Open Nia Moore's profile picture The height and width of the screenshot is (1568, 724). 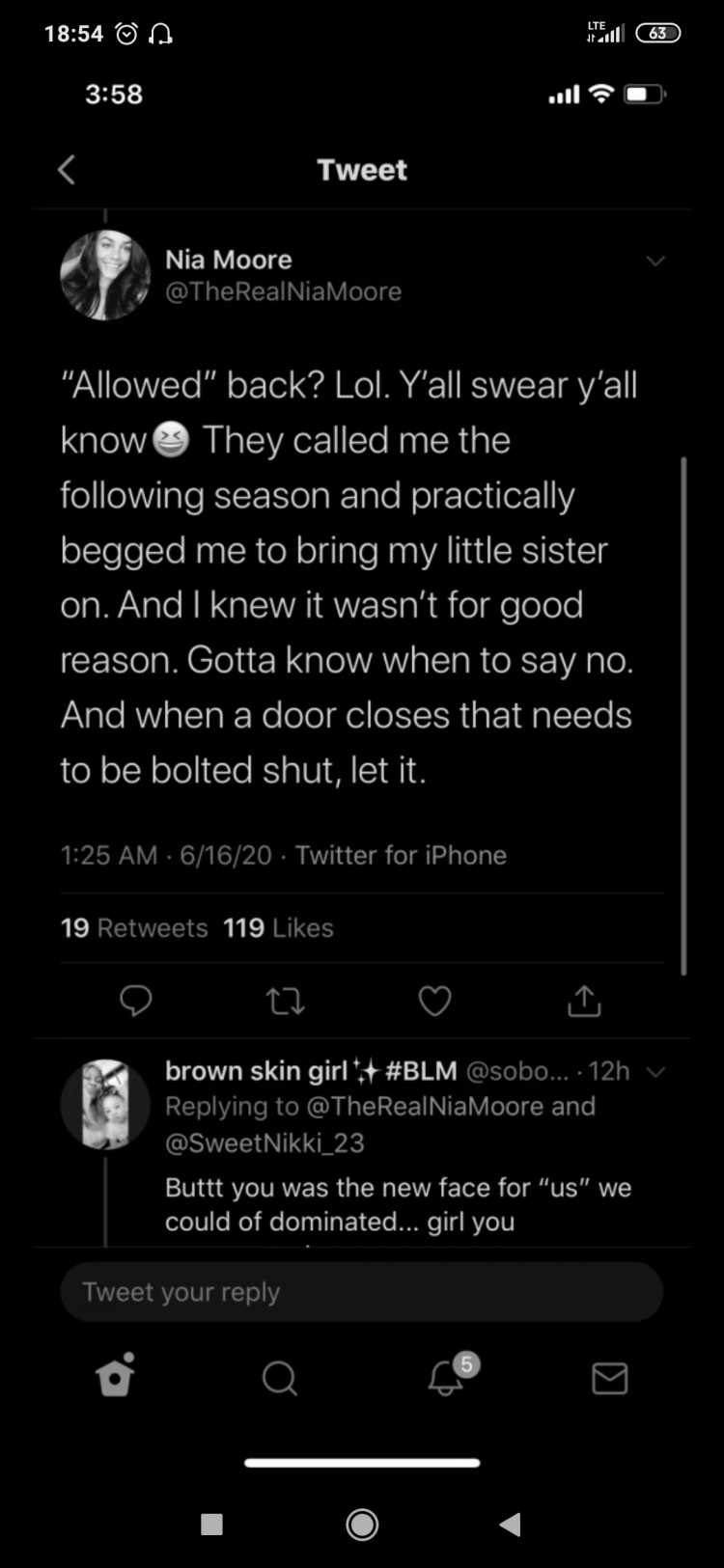pos(105,275)
